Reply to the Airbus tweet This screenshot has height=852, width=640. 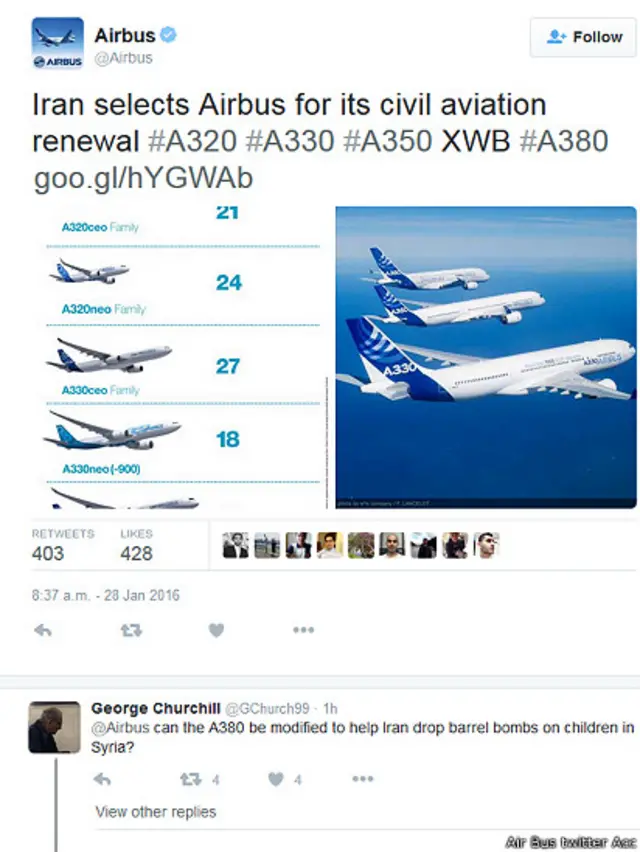click(42, 630)
